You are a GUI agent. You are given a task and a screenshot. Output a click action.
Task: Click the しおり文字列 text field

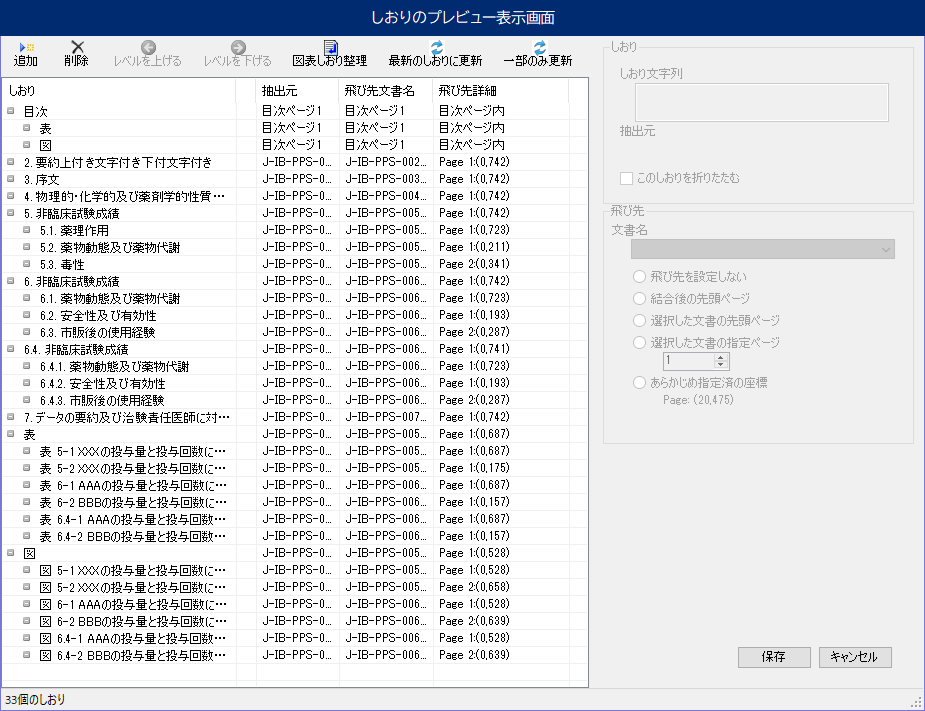(762, 103)
